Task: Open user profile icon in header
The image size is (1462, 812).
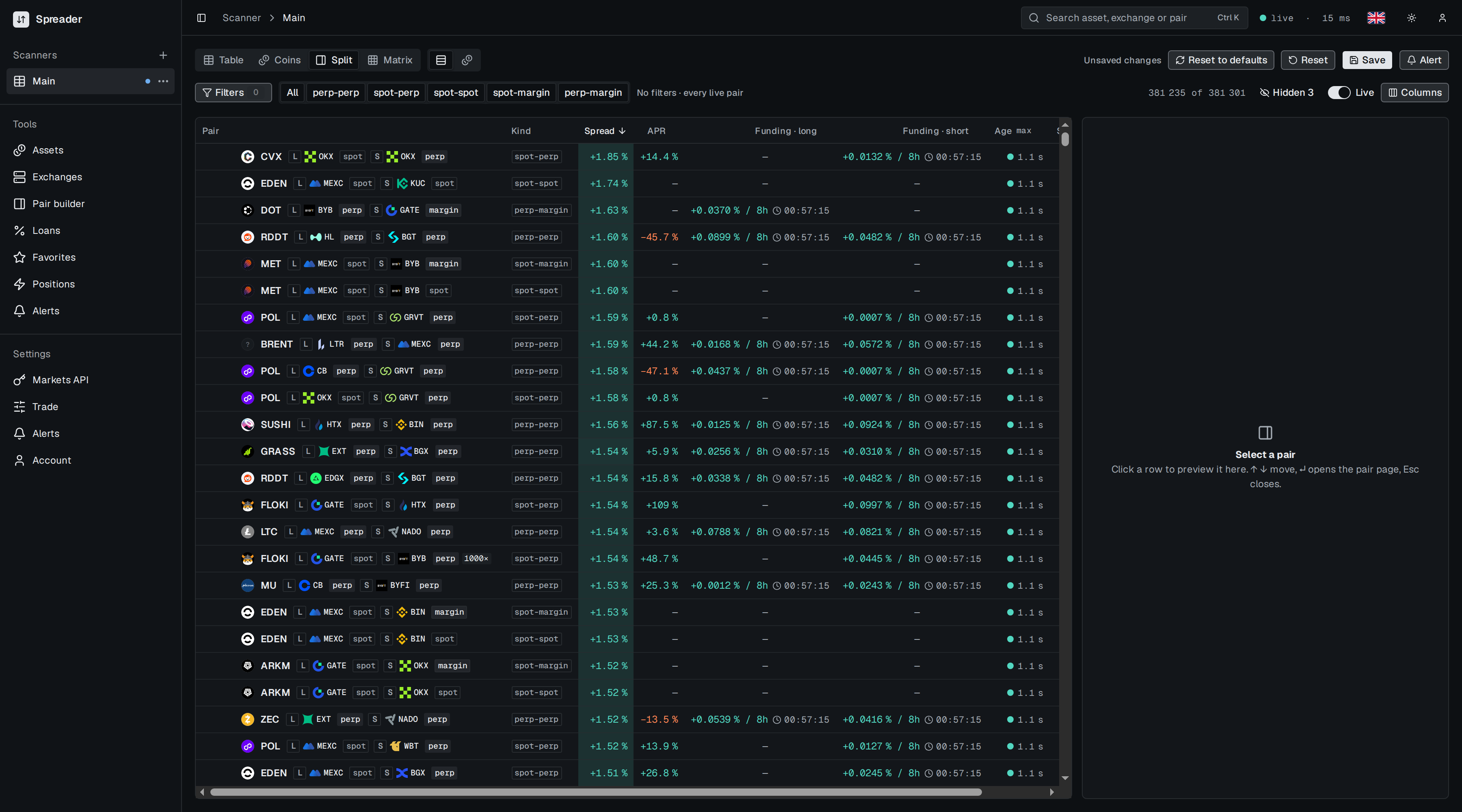Action: tap(1442, 17)
